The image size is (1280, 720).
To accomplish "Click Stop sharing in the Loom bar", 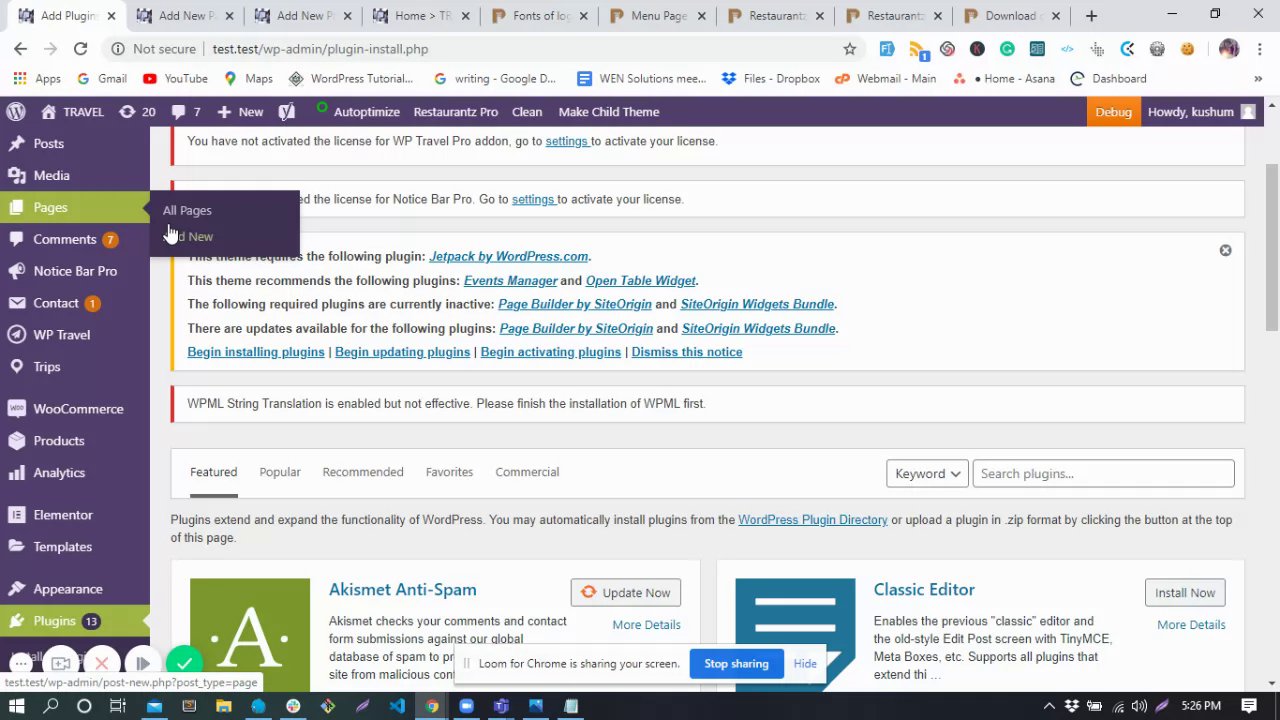I will point(736,664).
